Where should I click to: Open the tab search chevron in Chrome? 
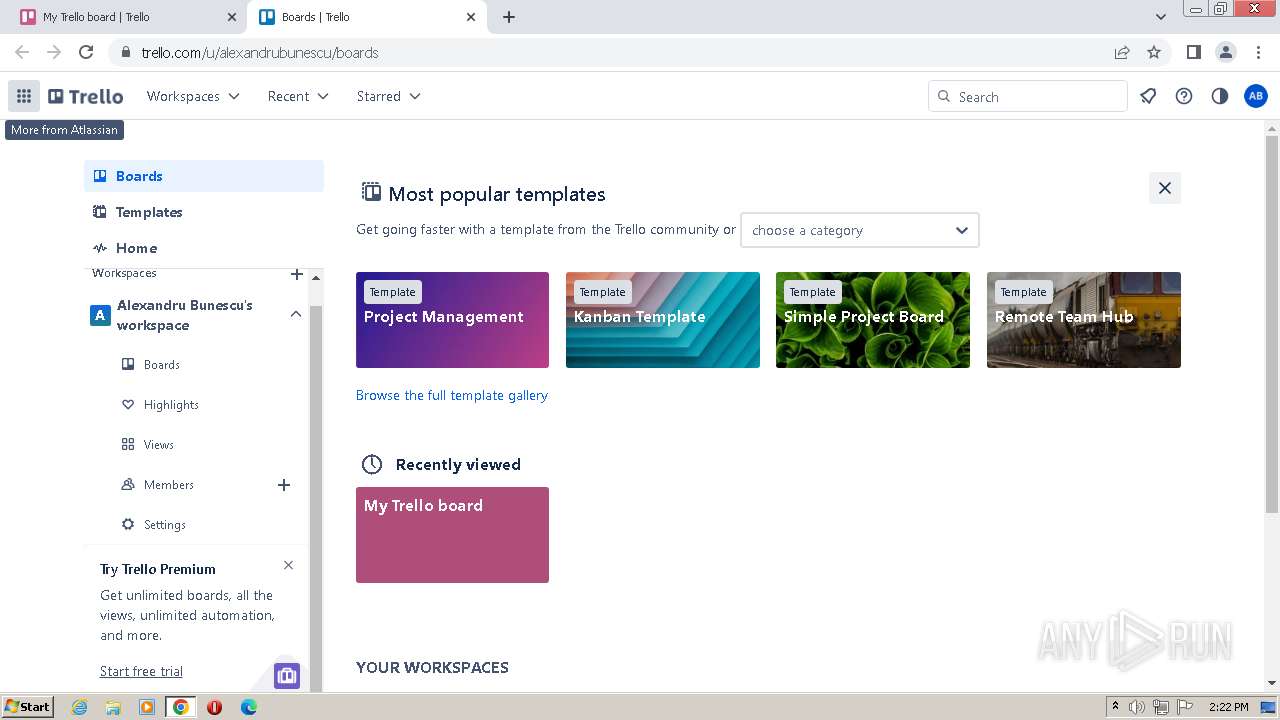[x=1161, y=17]
